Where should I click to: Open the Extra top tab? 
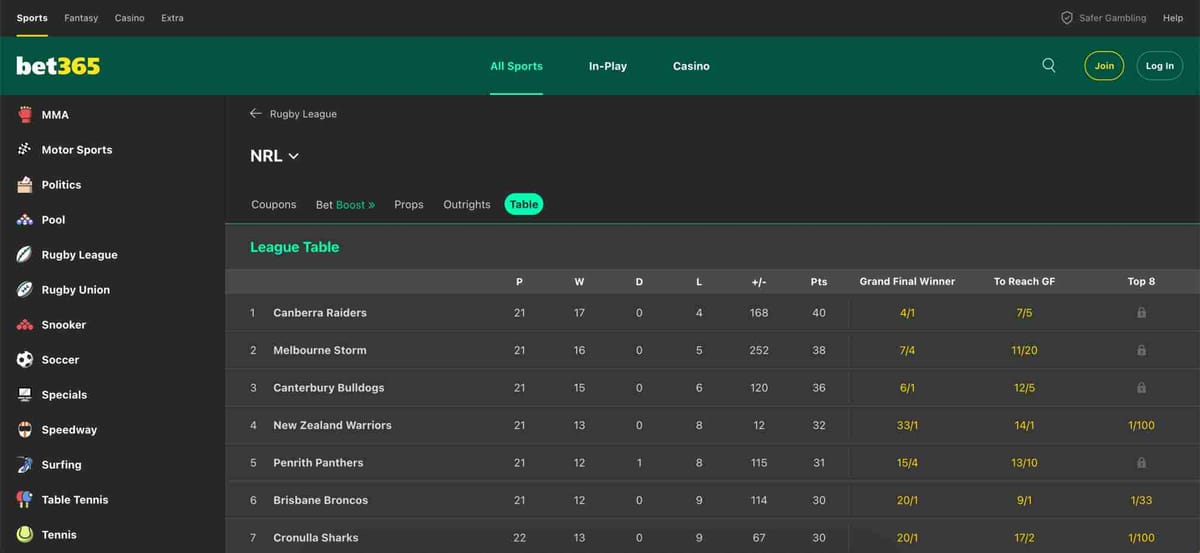pyautogui.click(x=173, y=18)
